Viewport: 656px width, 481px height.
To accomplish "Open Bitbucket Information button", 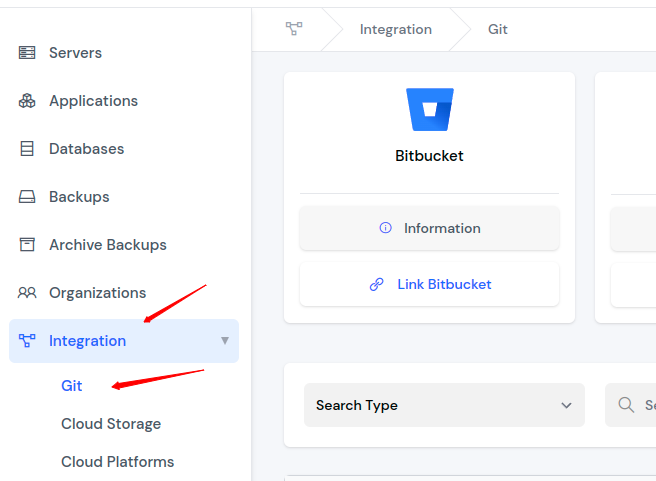I will pyautogui.click(x=429, y=228).
